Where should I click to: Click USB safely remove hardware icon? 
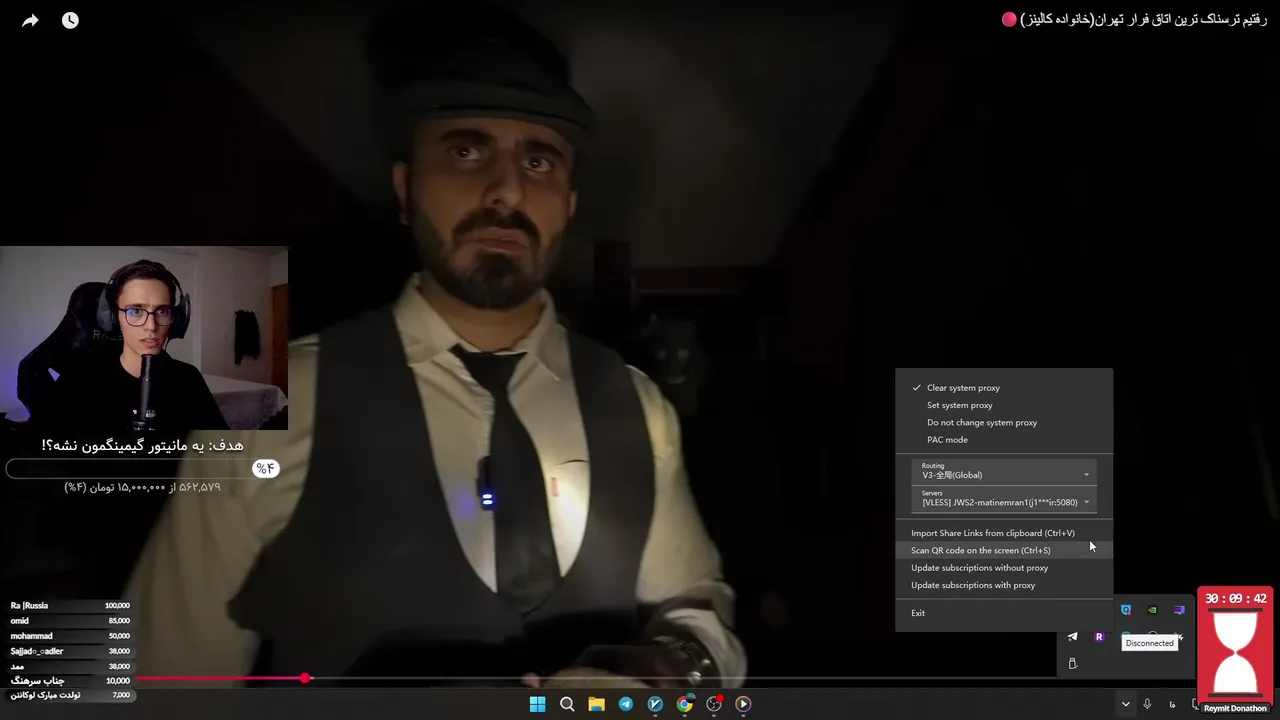[x=1072, y=663]
